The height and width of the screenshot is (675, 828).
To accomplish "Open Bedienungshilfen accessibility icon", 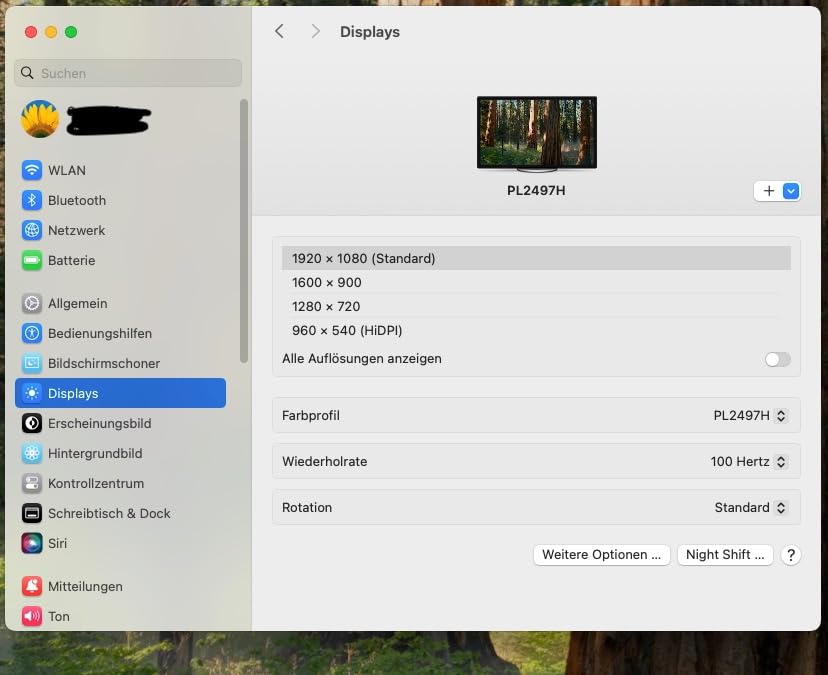I will pyautogui.click(x=32, y=333).
